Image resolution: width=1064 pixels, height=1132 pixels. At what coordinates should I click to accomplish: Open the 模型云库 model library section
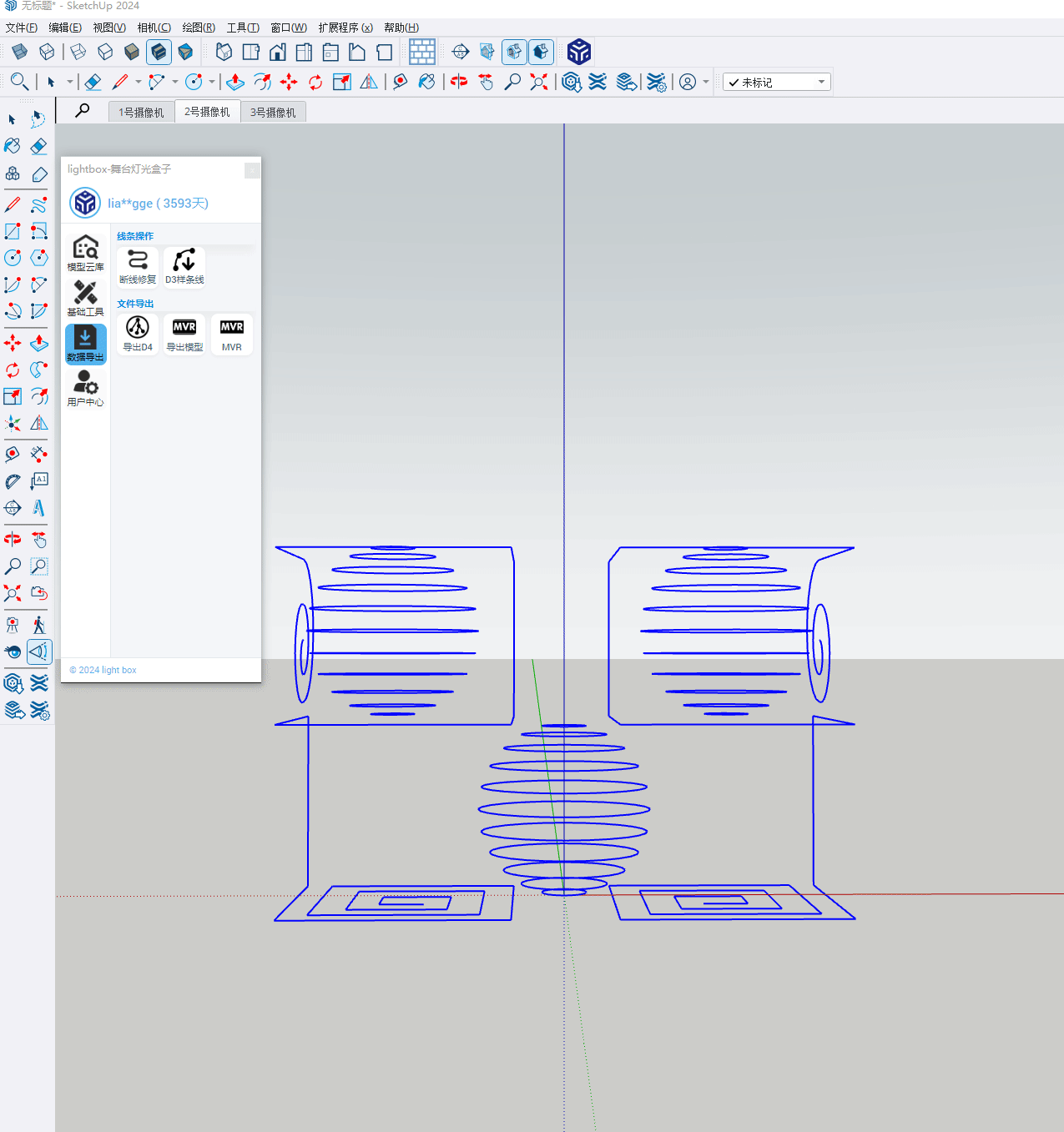85,253
